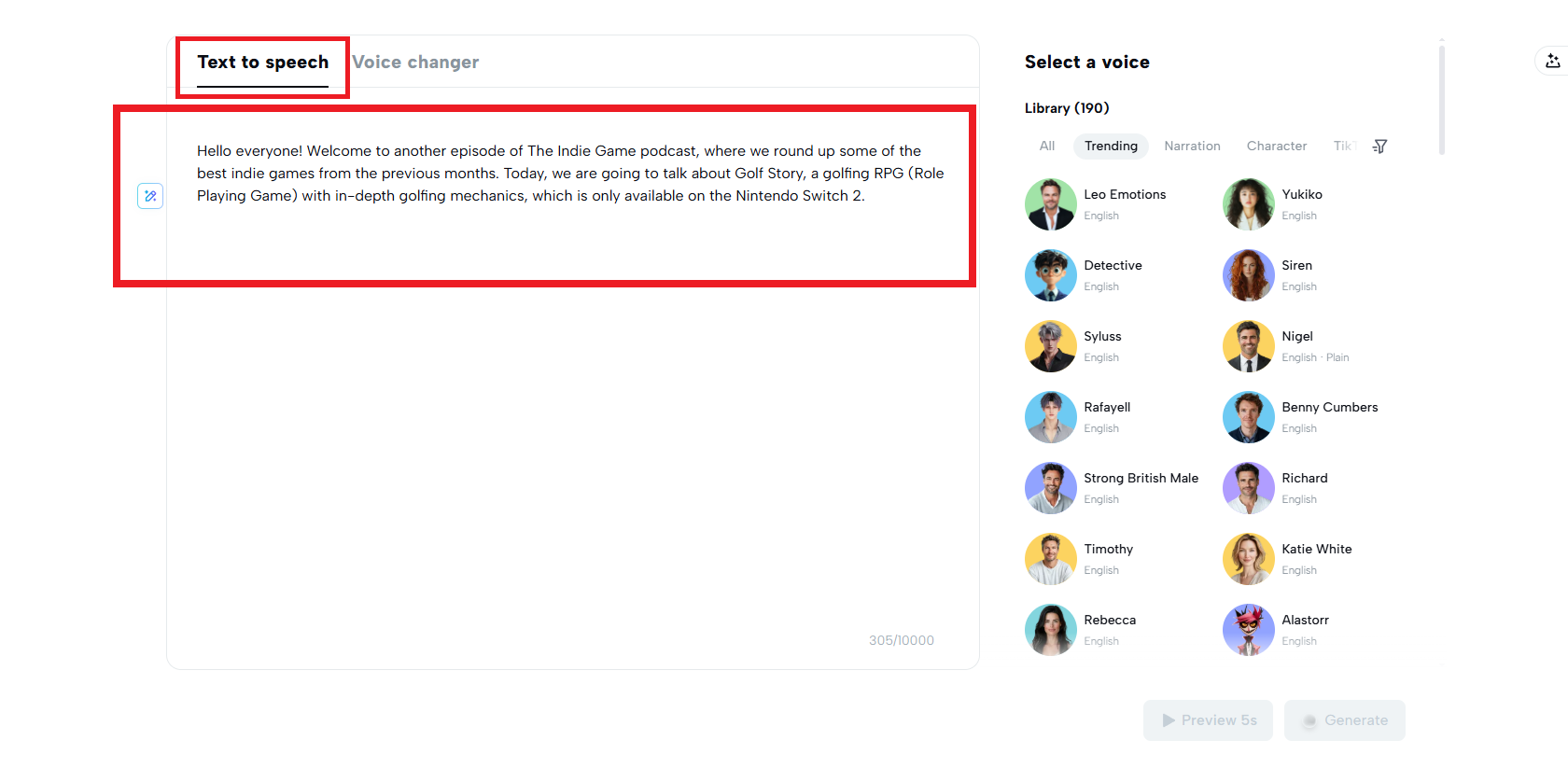Select the Trending voice filter
The width and height of the screenshot is (1568, 768).
tap(1111, 147)
